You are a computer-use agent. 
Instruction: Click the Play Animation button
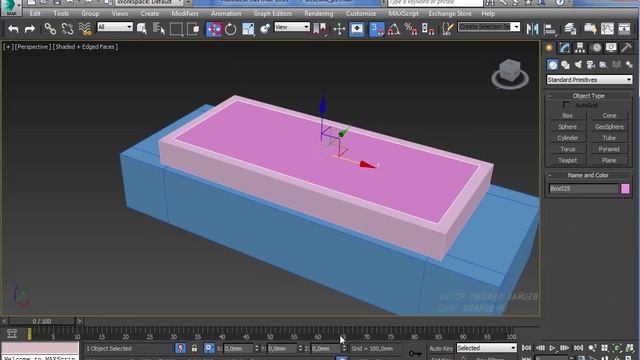[552, 348]
